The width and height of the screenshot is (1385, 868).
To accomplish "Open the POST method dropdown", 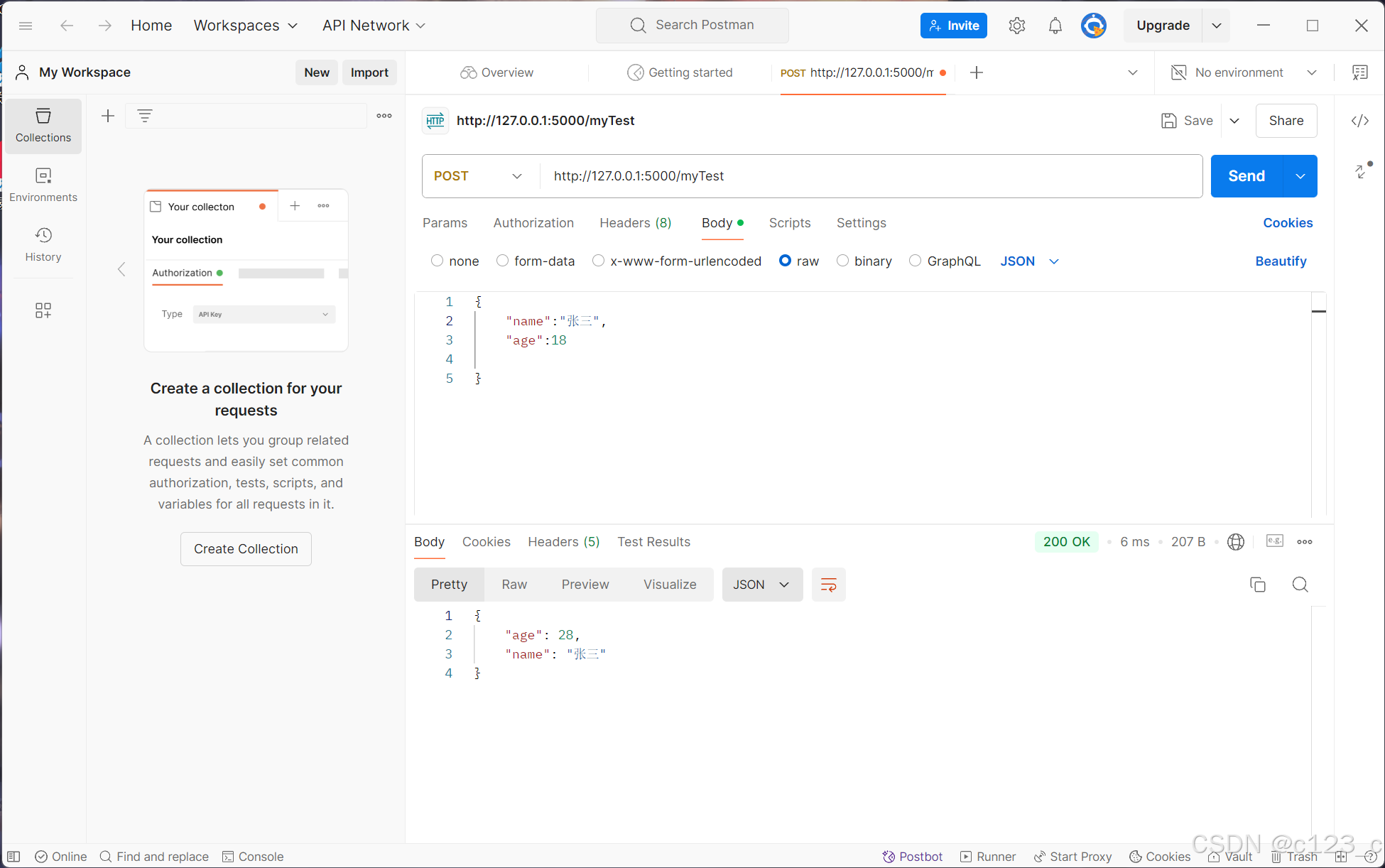I will pos(479,176).
